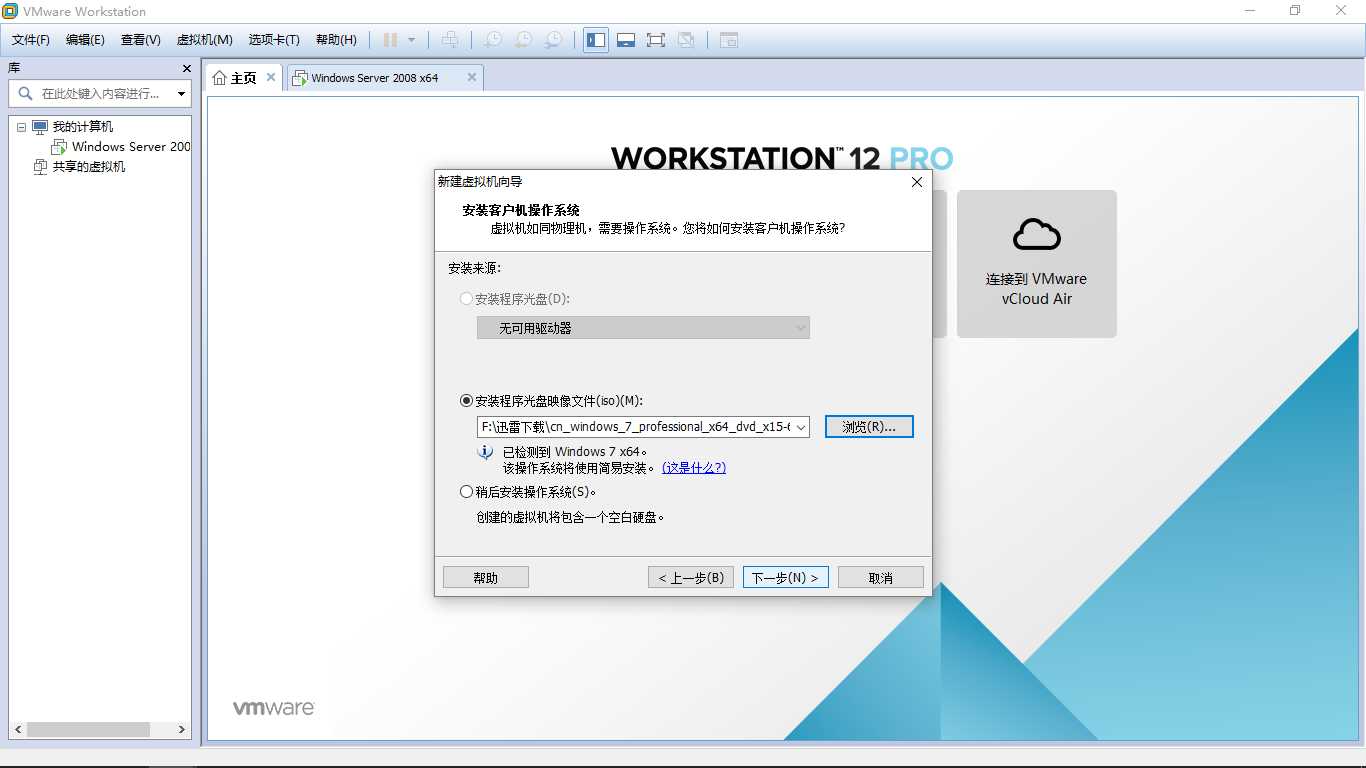Select 共享的虚拟机 in the library tree
The image size is (1366, 768).
[88, 167]
